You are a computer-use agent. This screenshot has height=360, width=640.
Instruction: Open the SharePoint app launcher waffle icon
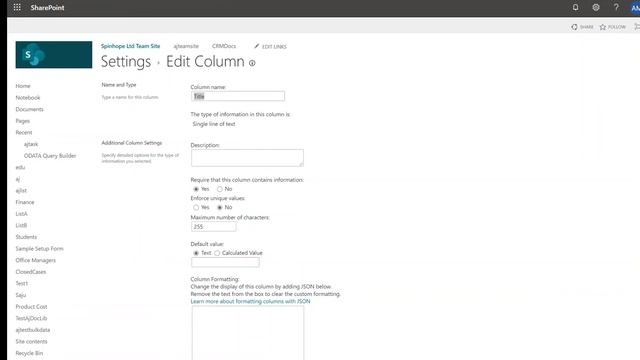pyautogui.click(x=17, y=7)
